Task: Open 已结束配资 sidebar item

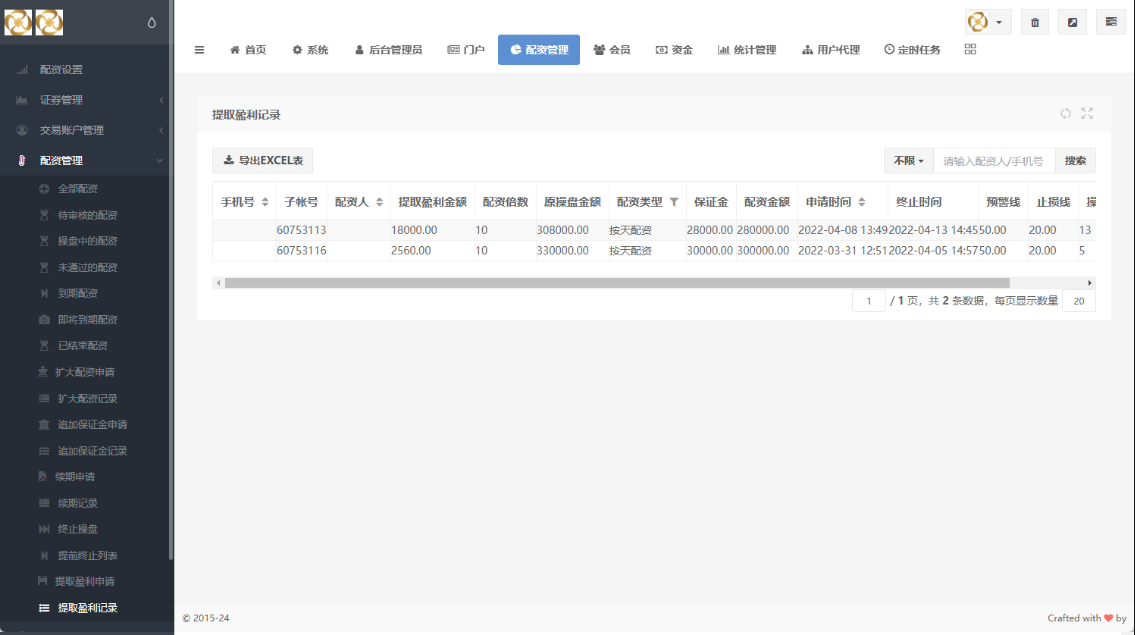Action: 85,345
